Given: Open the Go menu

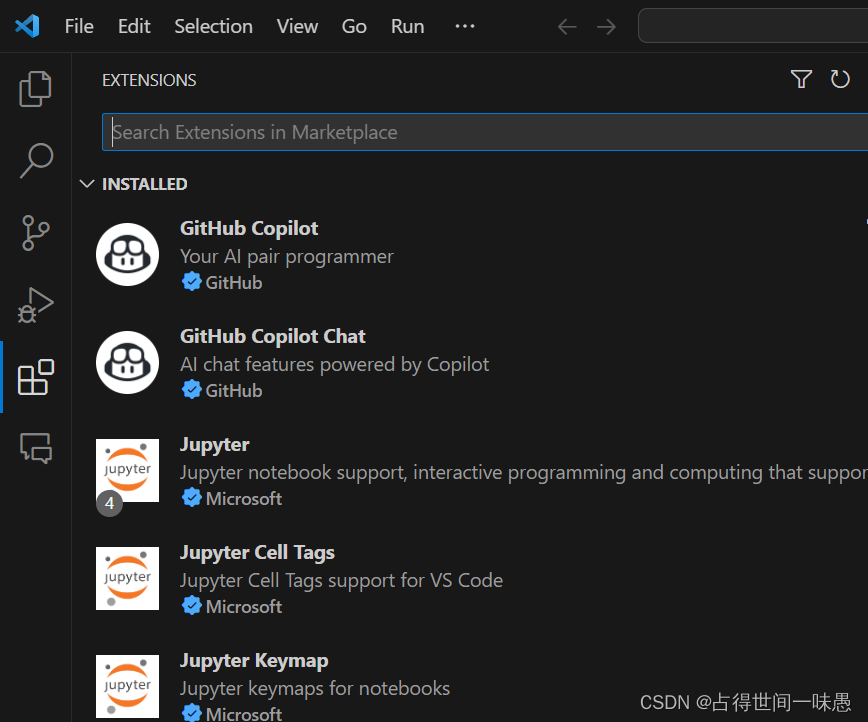Looking at the screenshot, I should tap(354, 26).
